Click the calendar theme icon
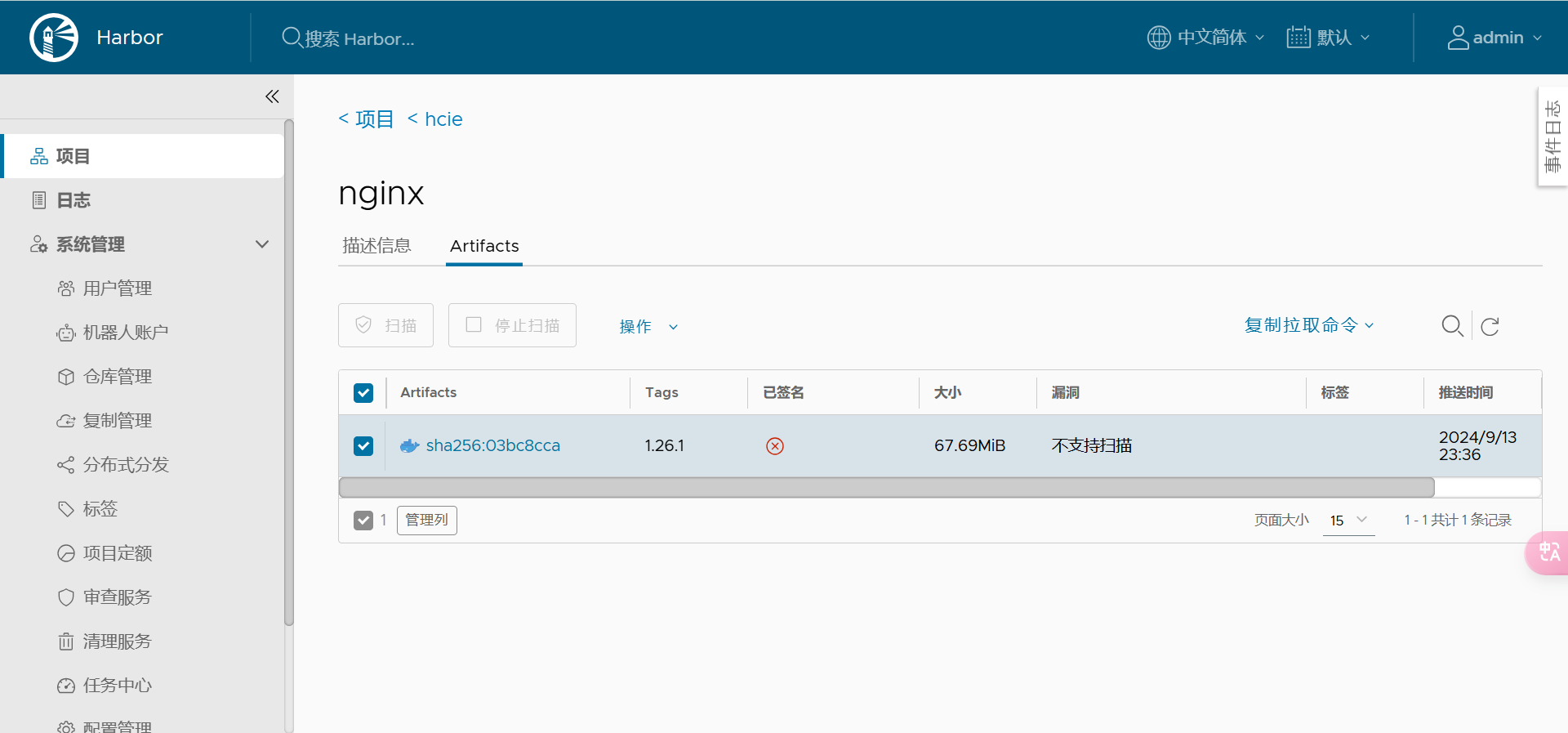Image resolution: width=1568 pixels, height=733 pixels. [1298, 38]
